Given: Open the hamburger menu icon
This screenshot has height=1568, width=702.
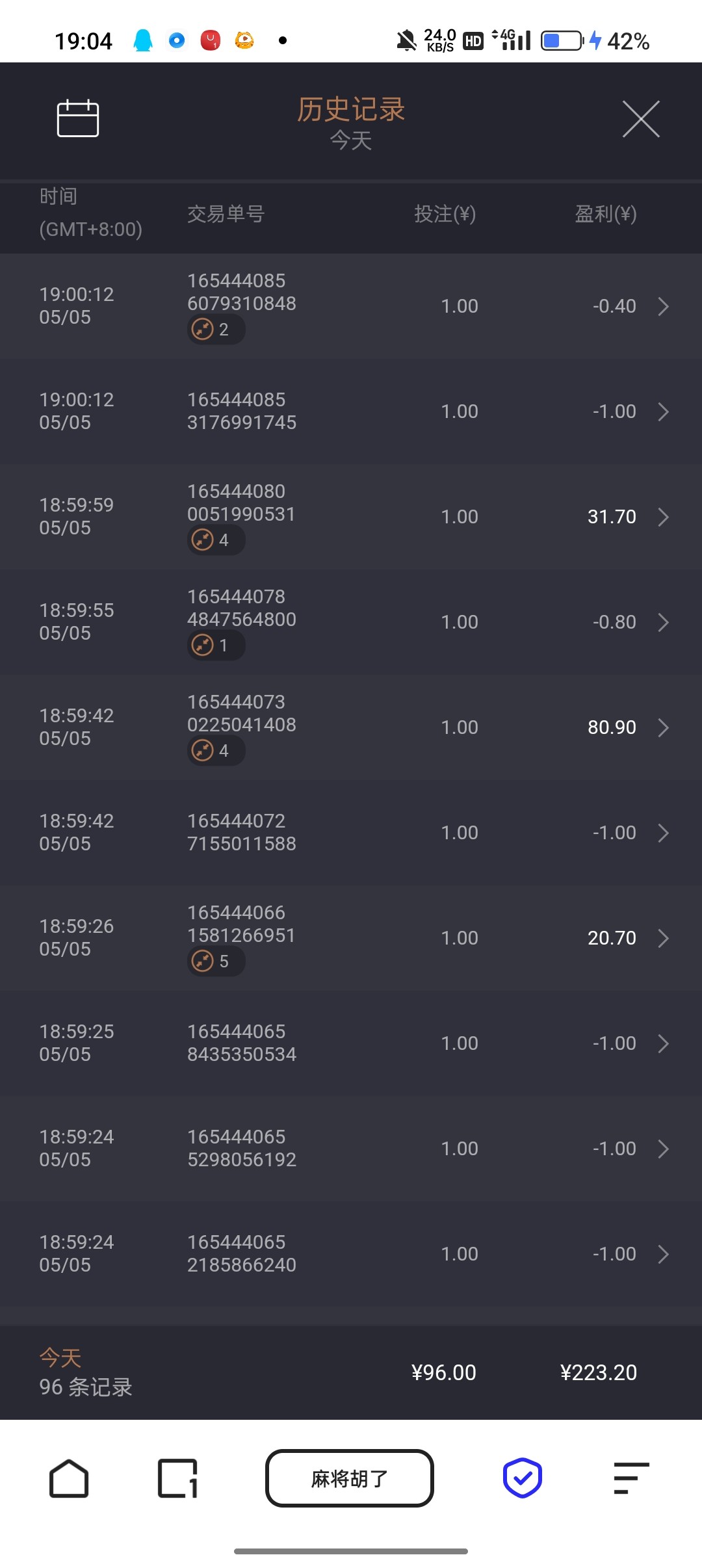Looking at the screenshot, I should pos(631,1478).
